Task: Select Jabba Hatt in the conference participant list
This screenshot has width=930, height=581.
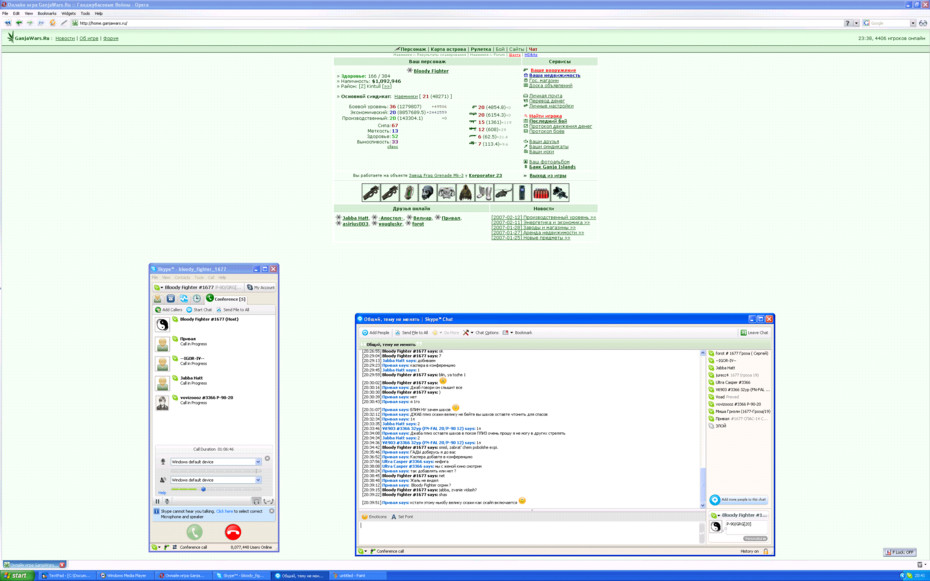Action: tap(214, 382)
